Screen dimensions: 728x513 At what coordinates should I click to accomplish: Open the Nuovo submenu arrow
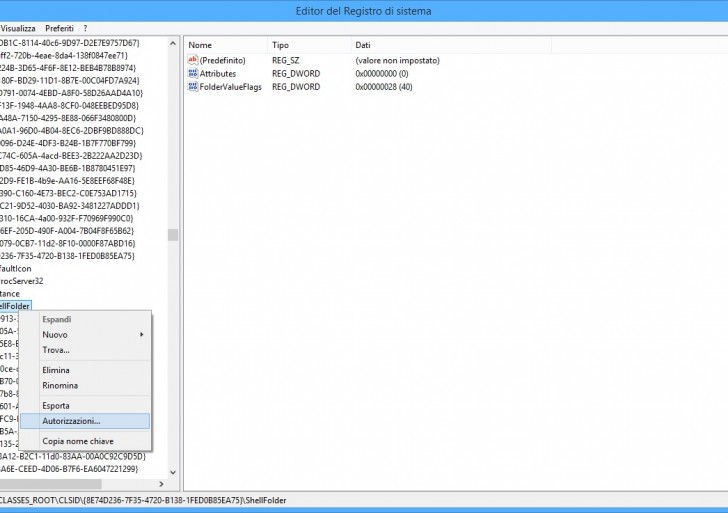(141, 335)
